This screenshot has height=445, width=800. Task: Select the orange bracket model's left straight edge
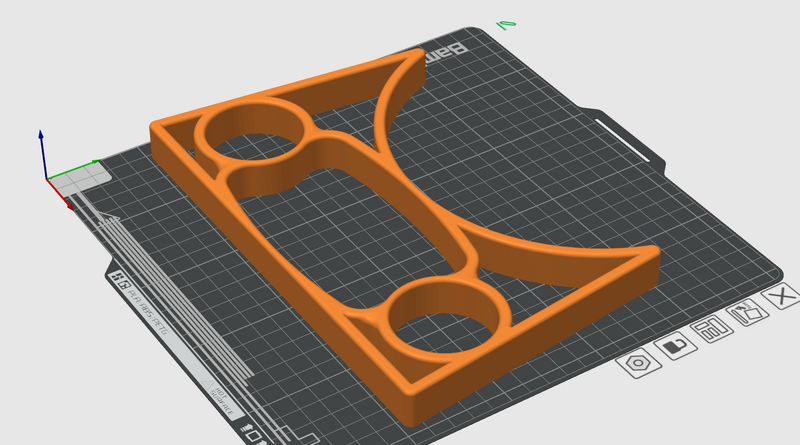pos(270,270)
